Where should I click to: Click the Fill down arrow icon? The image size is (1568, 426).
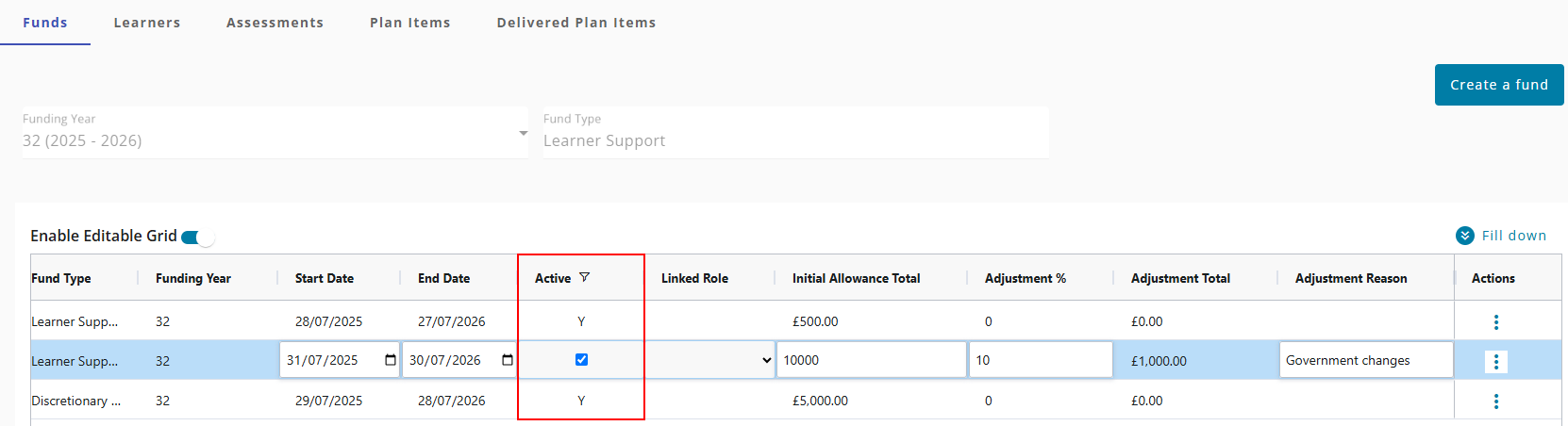tap(1464, 236)
